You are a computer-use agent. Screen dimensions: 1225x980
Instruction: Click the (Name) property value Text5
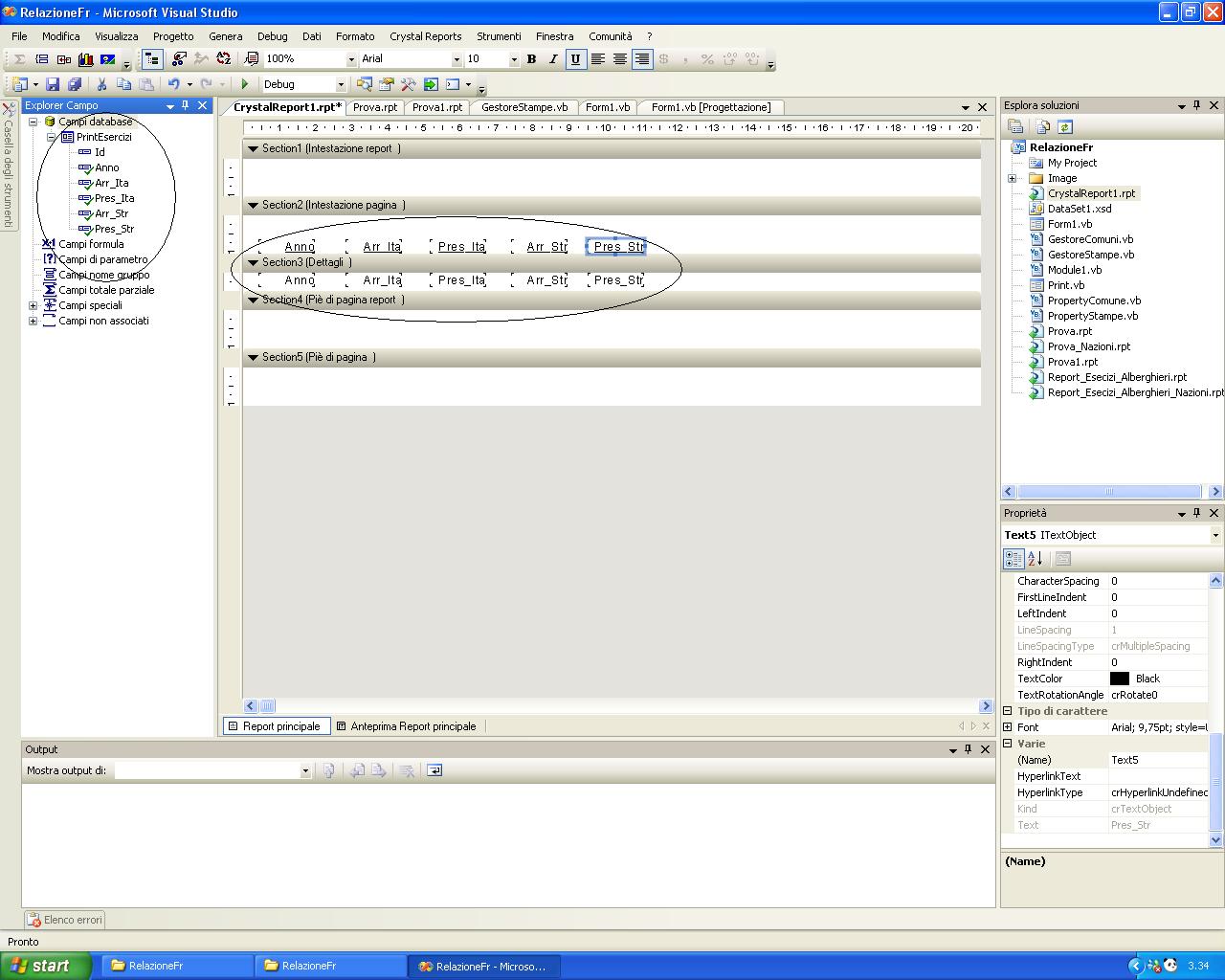(1158, 760)
